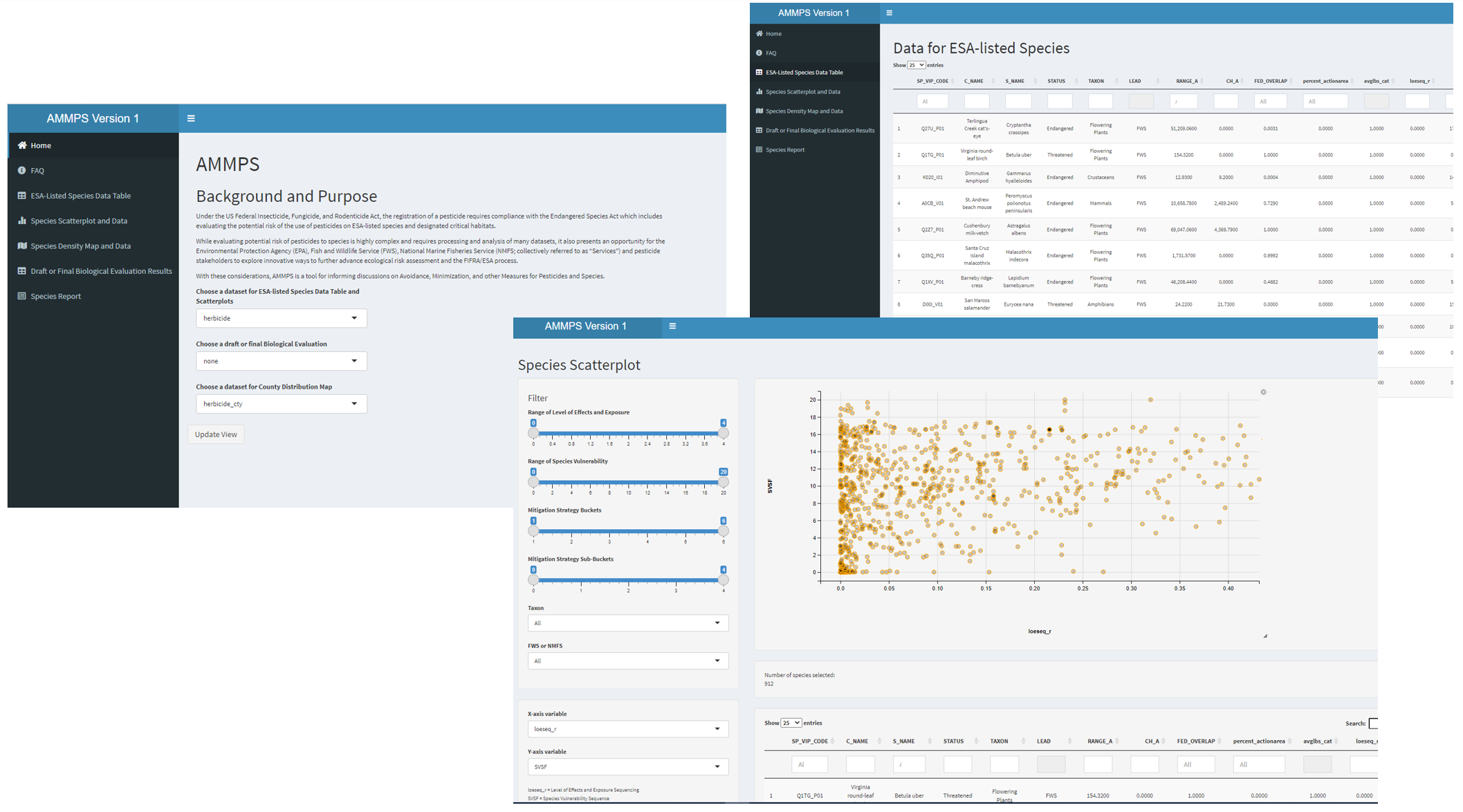Click the Mitigation Strategy Buckets slider left handle
This screenshot has width=1463, height=812.
coord(533,531)
